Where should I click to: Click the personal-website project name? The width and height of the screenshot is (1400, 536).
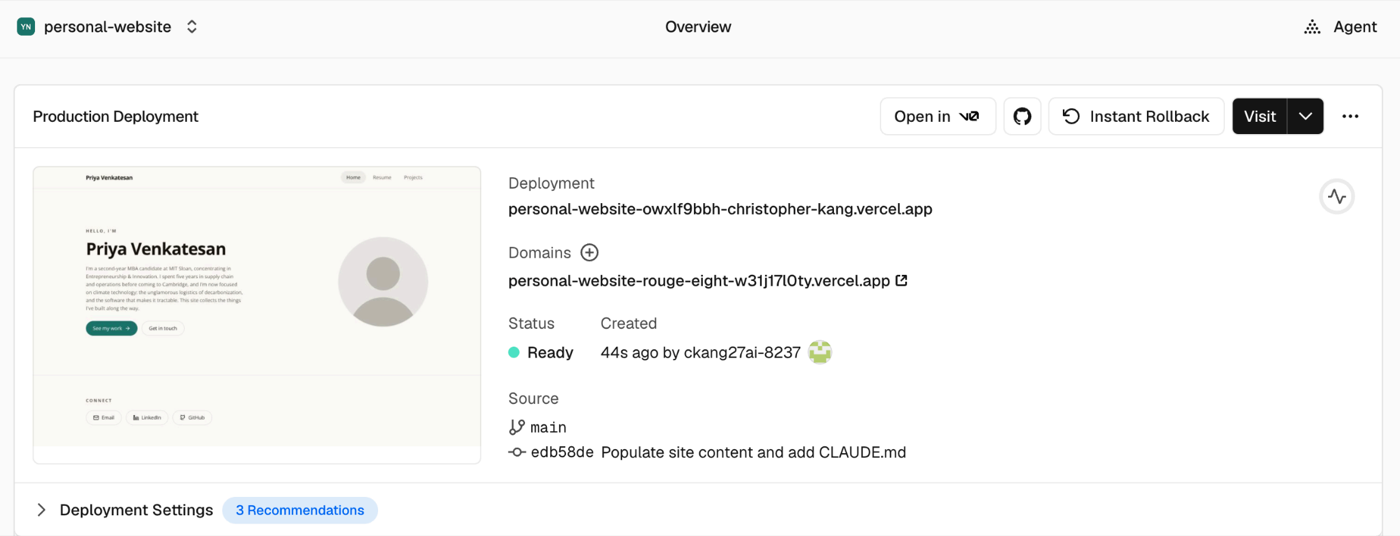(x=108, y=27)
